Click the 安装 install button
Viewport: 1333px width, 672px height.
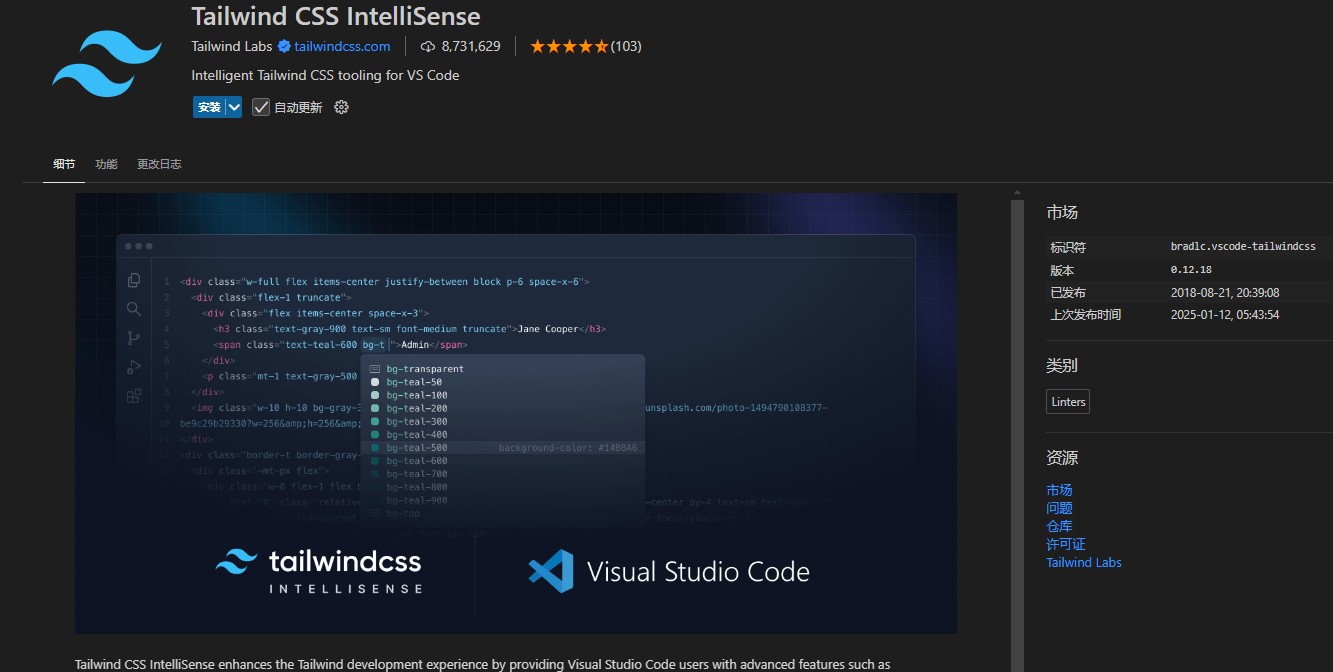209,107
